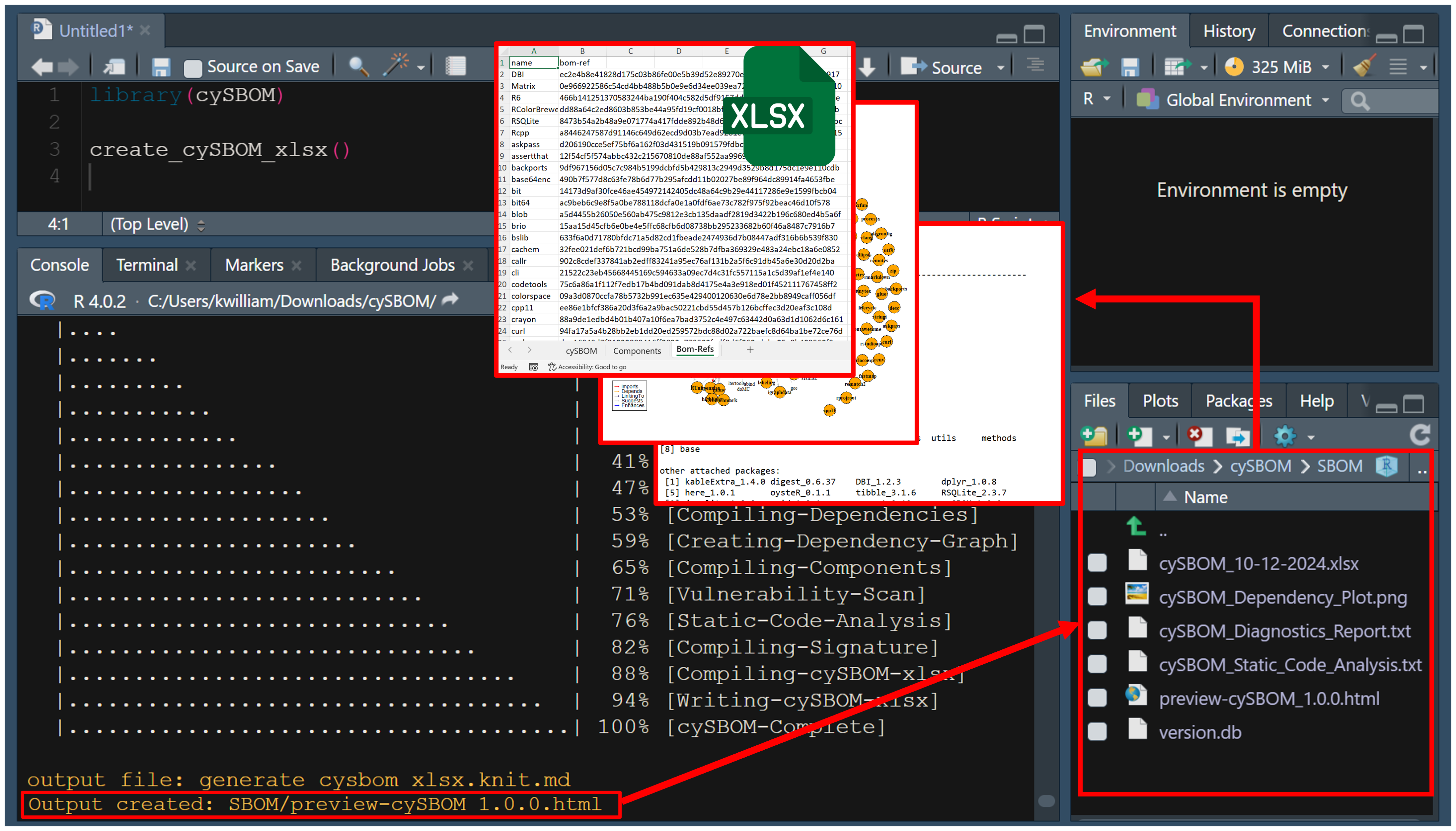Check the box for cySBOM_Diagnostics_Report.txt

(x=1097, y=630)
